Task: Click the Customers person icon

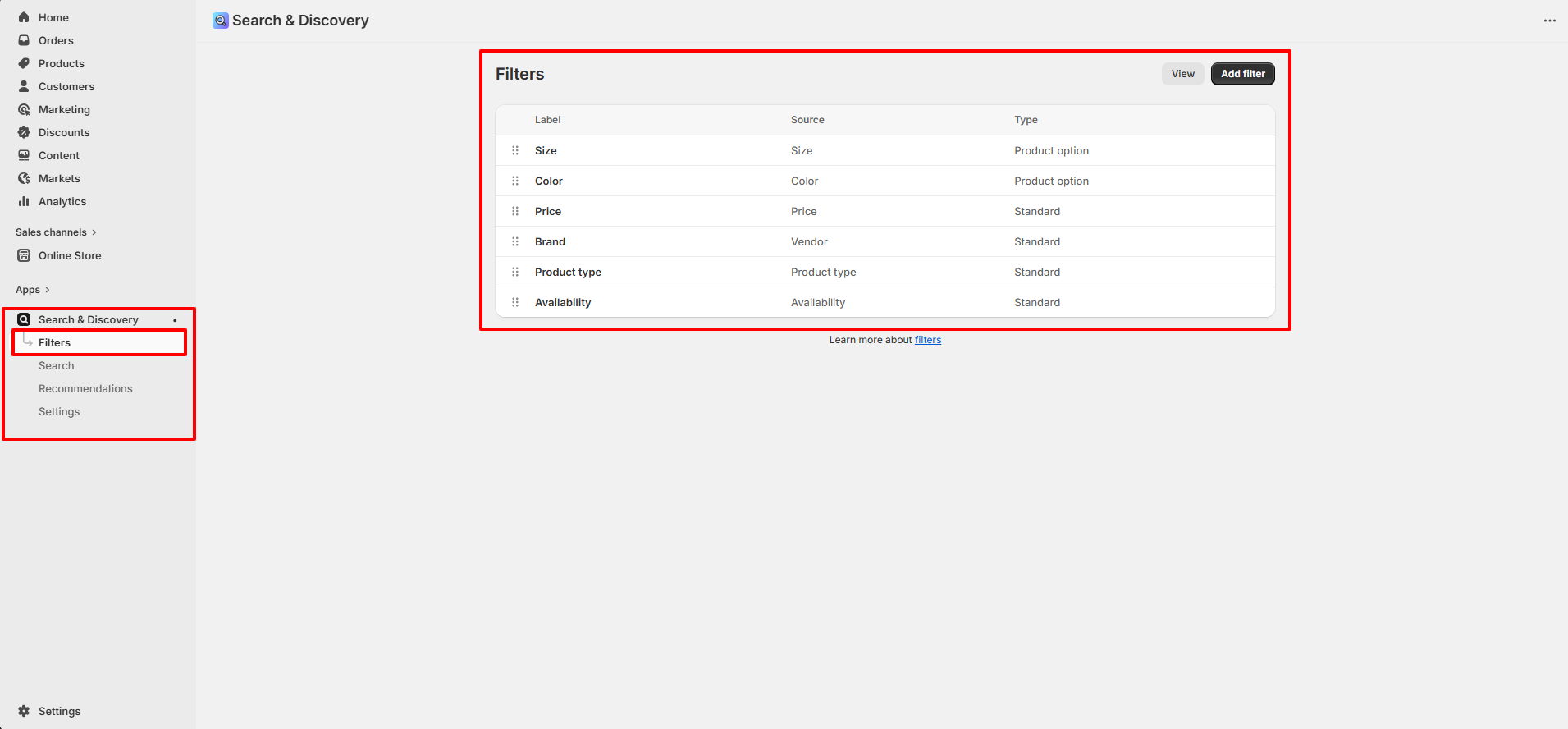Action: click(x=24, y=86)
